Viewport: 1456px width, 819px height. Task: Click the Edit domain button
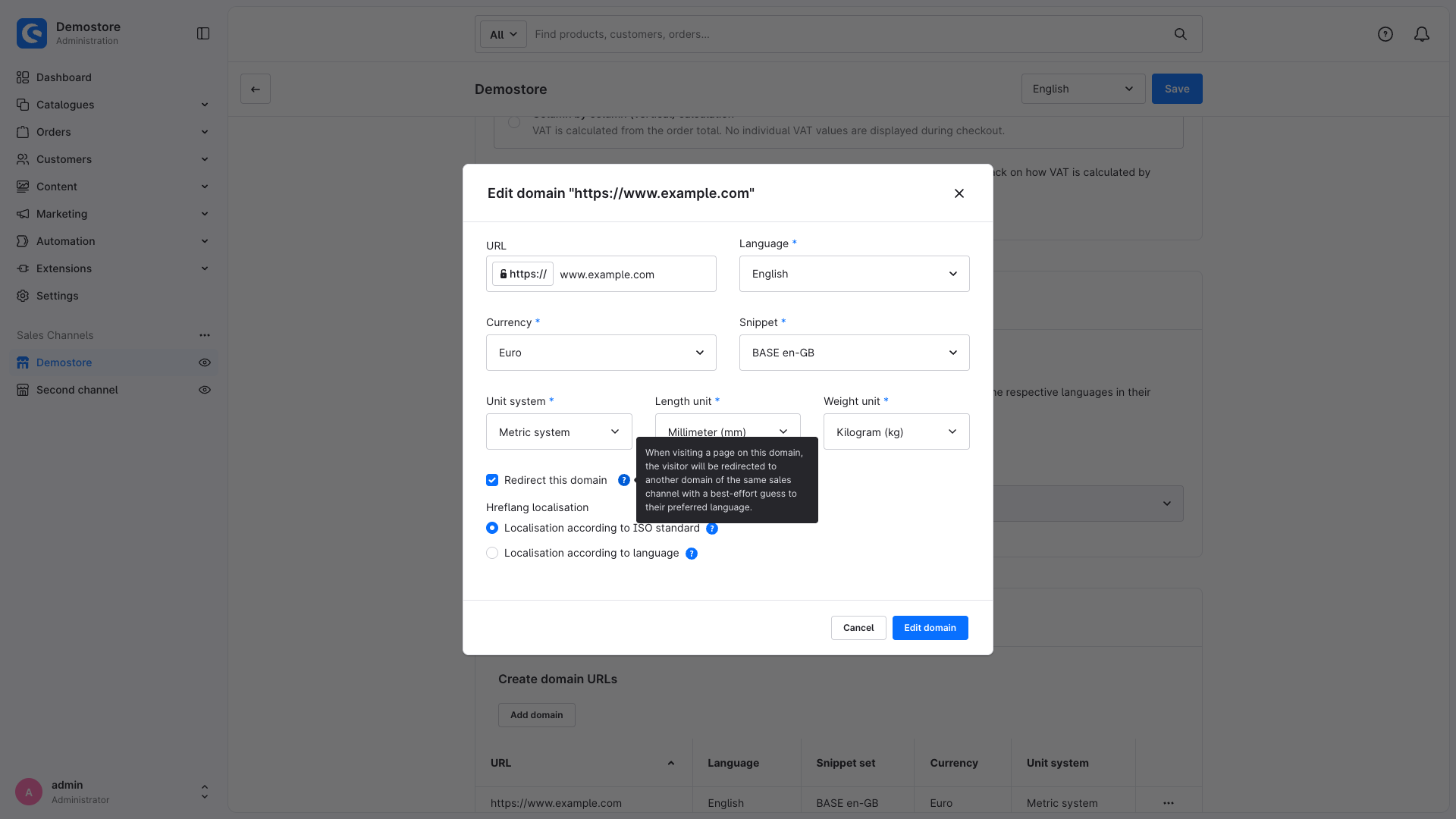(x=930, y=628)
